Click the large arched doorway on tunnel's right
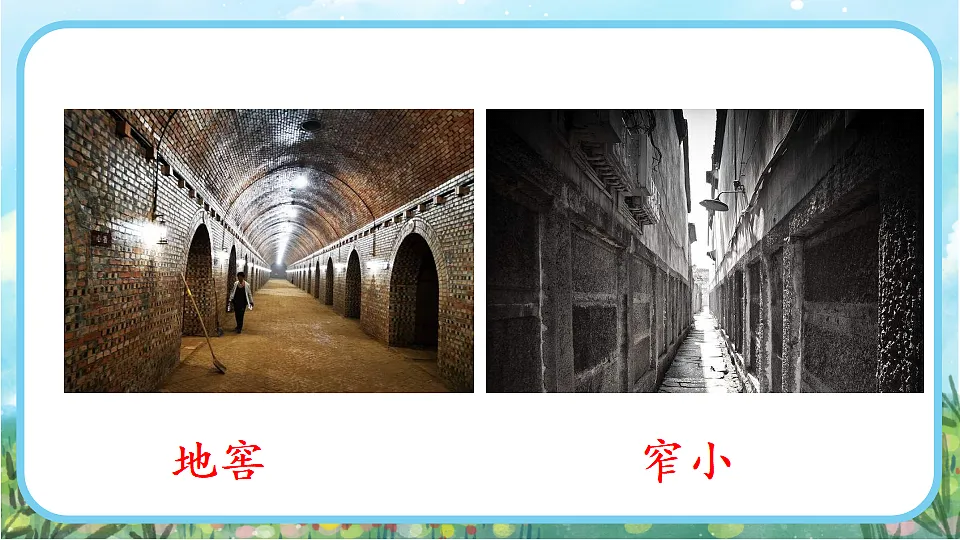The image size is (960, 540). (414, 290)
